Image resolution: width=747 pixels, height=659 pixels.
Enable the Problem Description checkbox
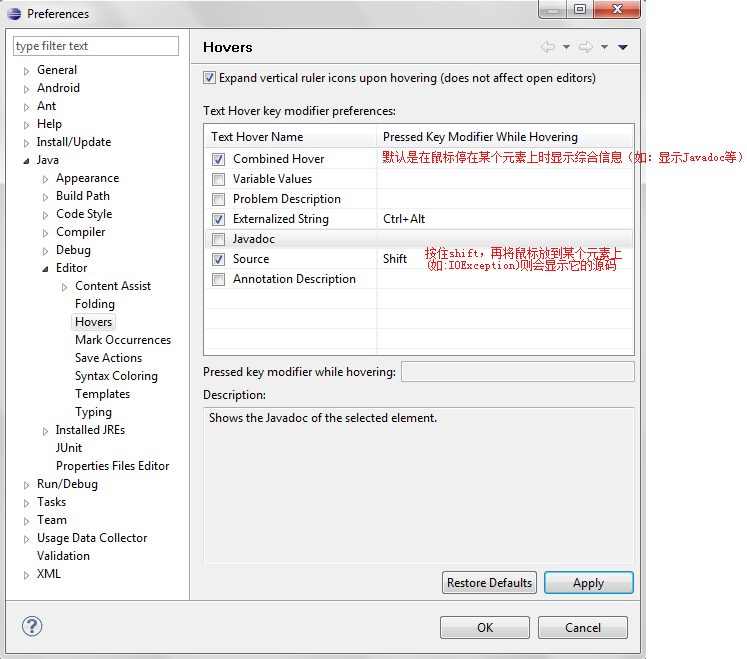pos(218,199)
